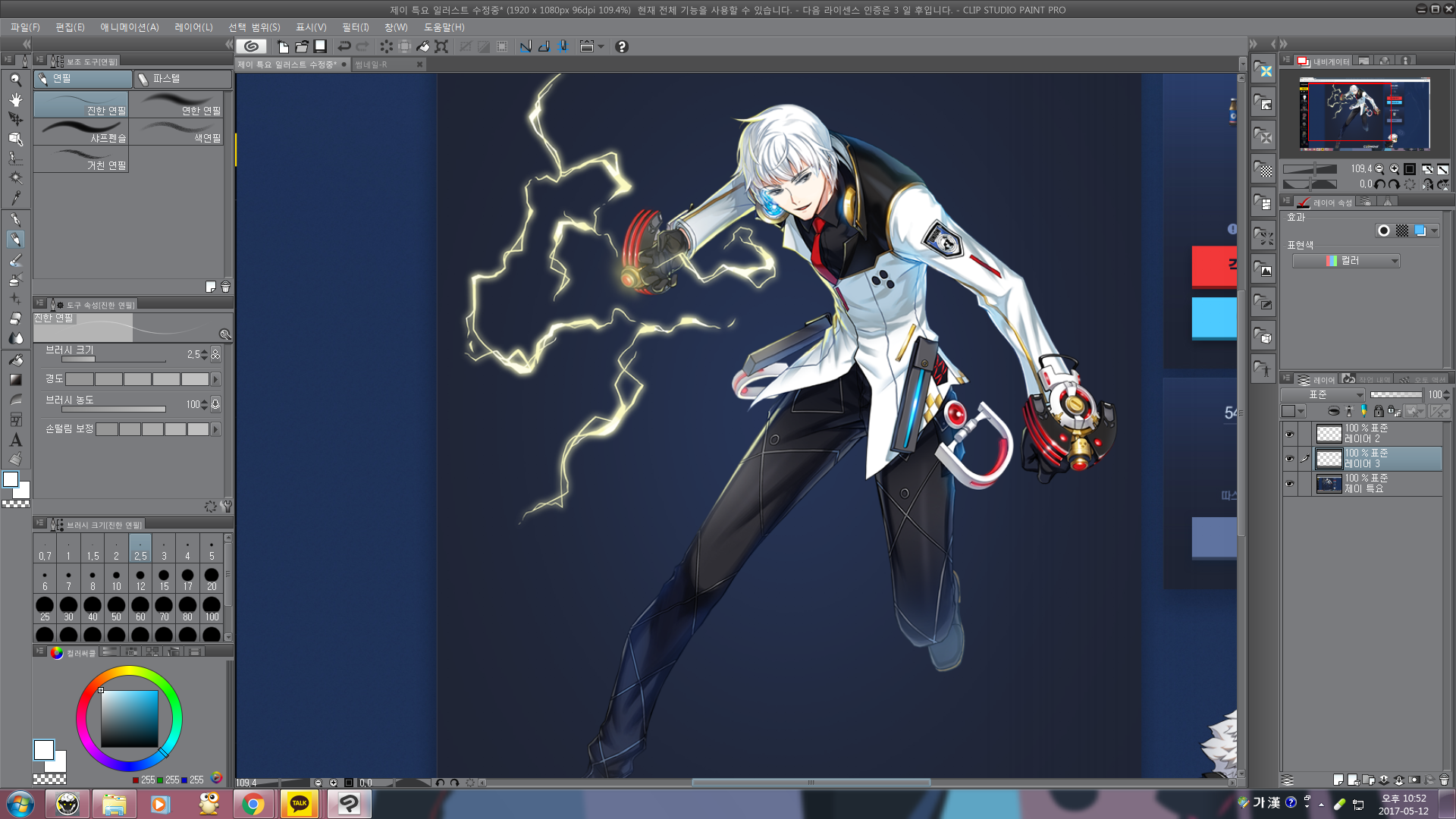The width and height of the screenshot is (1456, 819).
Task: Click the color wheel saturation square
Action: (x=130, y=719)
